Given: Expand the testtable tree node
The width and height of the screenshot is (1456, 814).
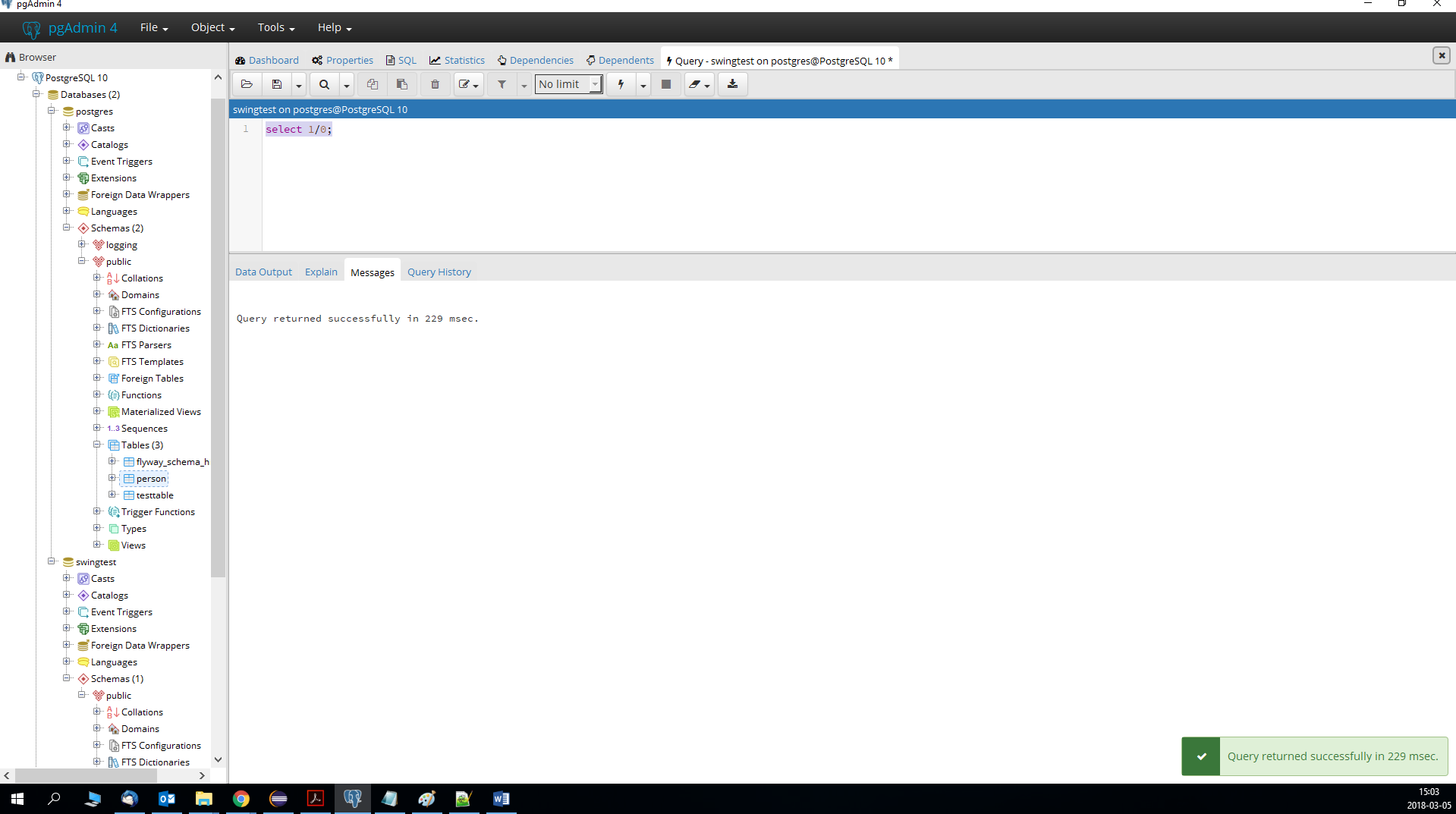Looking at the screenshot, I should tap(112, 495).
